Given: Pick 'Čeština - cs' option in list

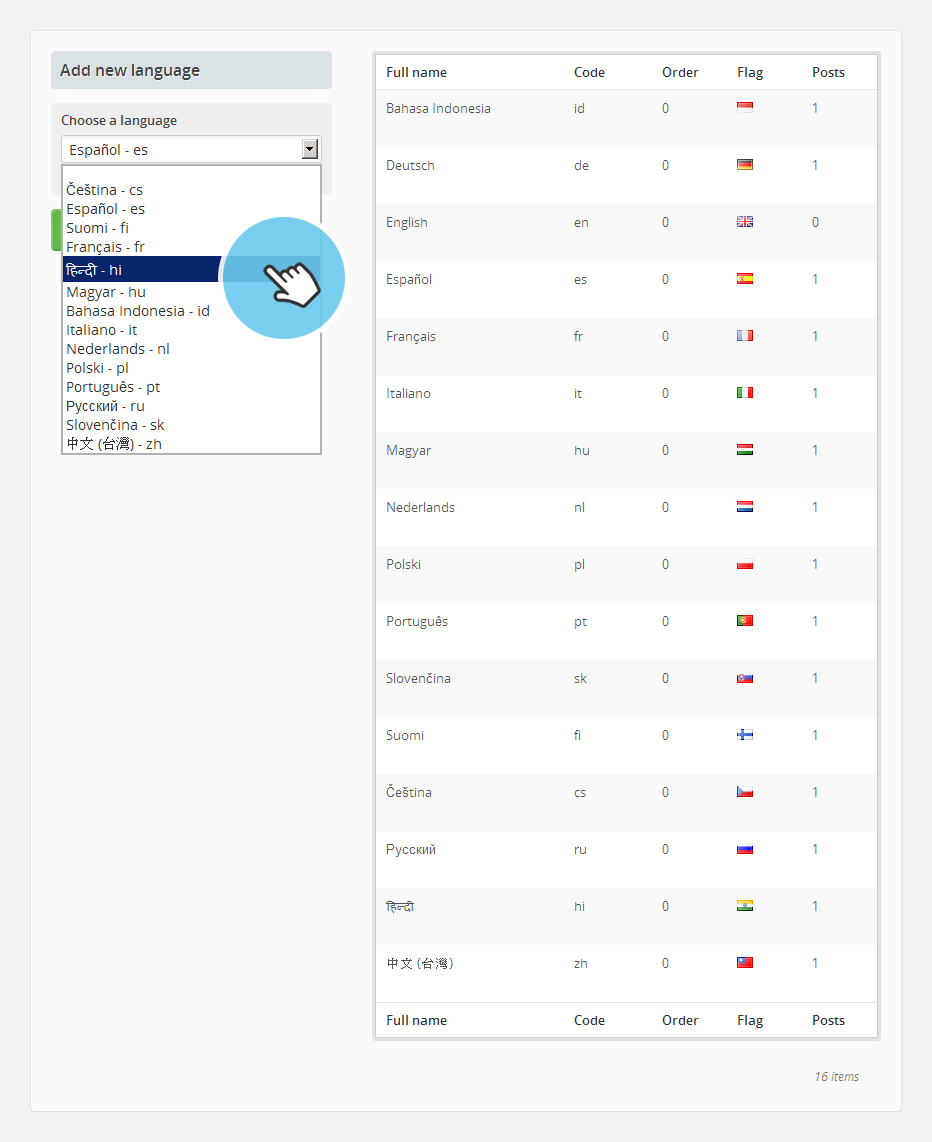Looking at the screenshot, I should [104, 189].
